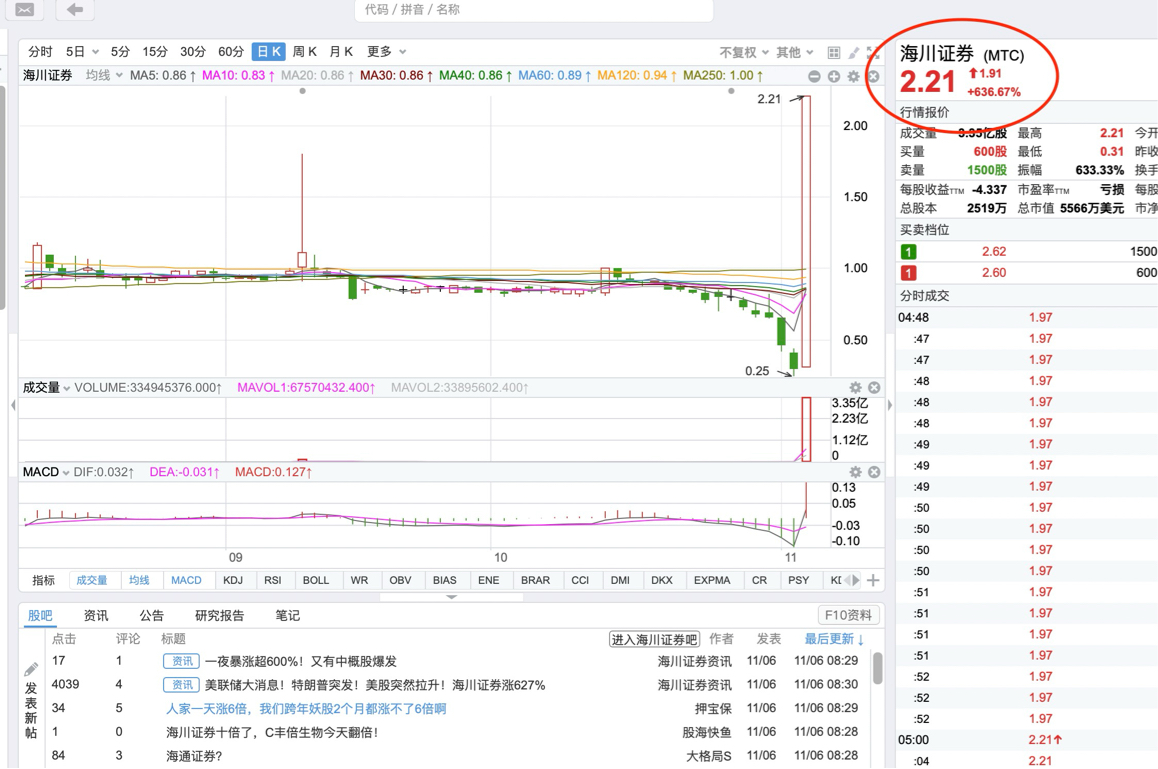Open the 资讯 news tab

96,616
